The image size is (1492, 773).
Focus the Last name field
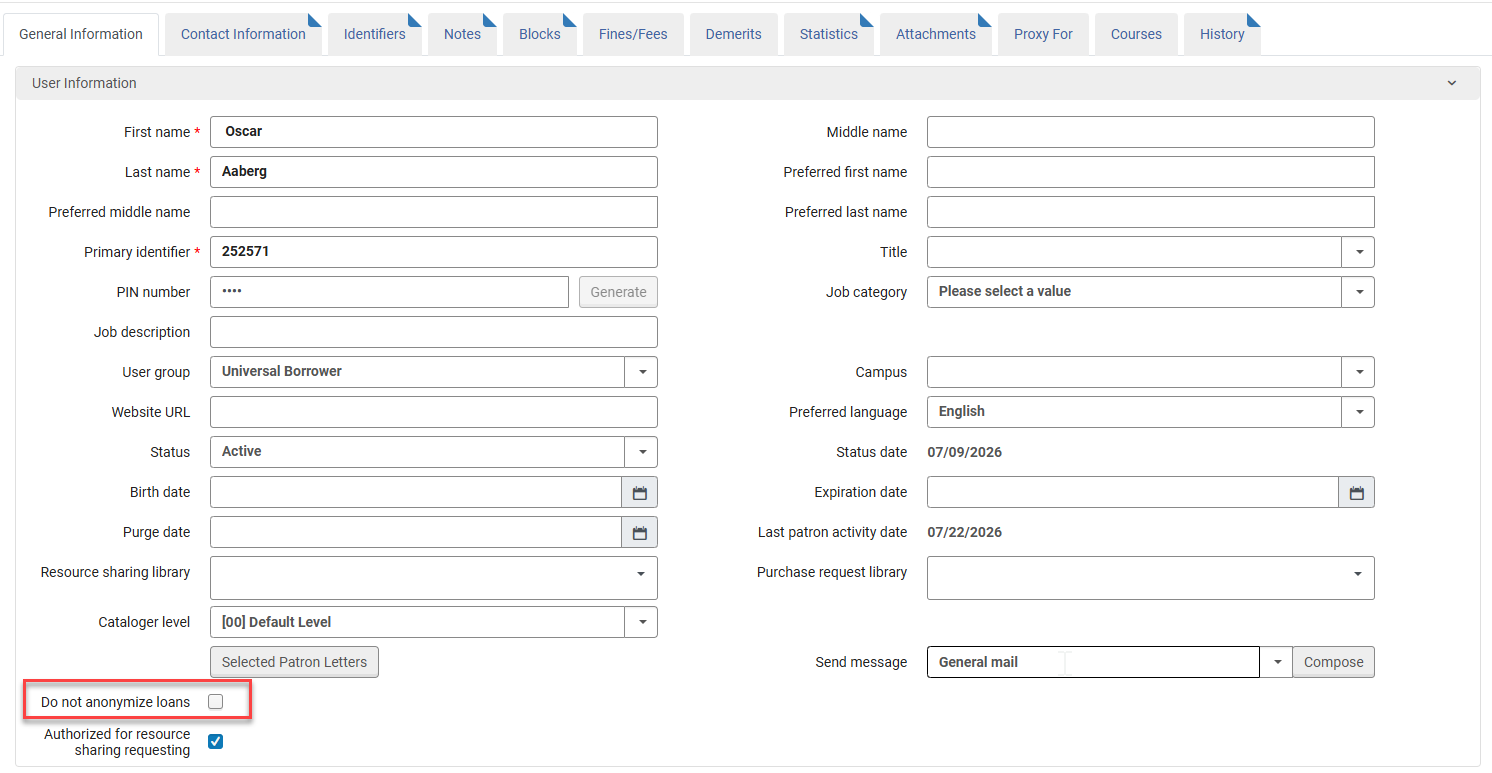[x=434, y=172]
